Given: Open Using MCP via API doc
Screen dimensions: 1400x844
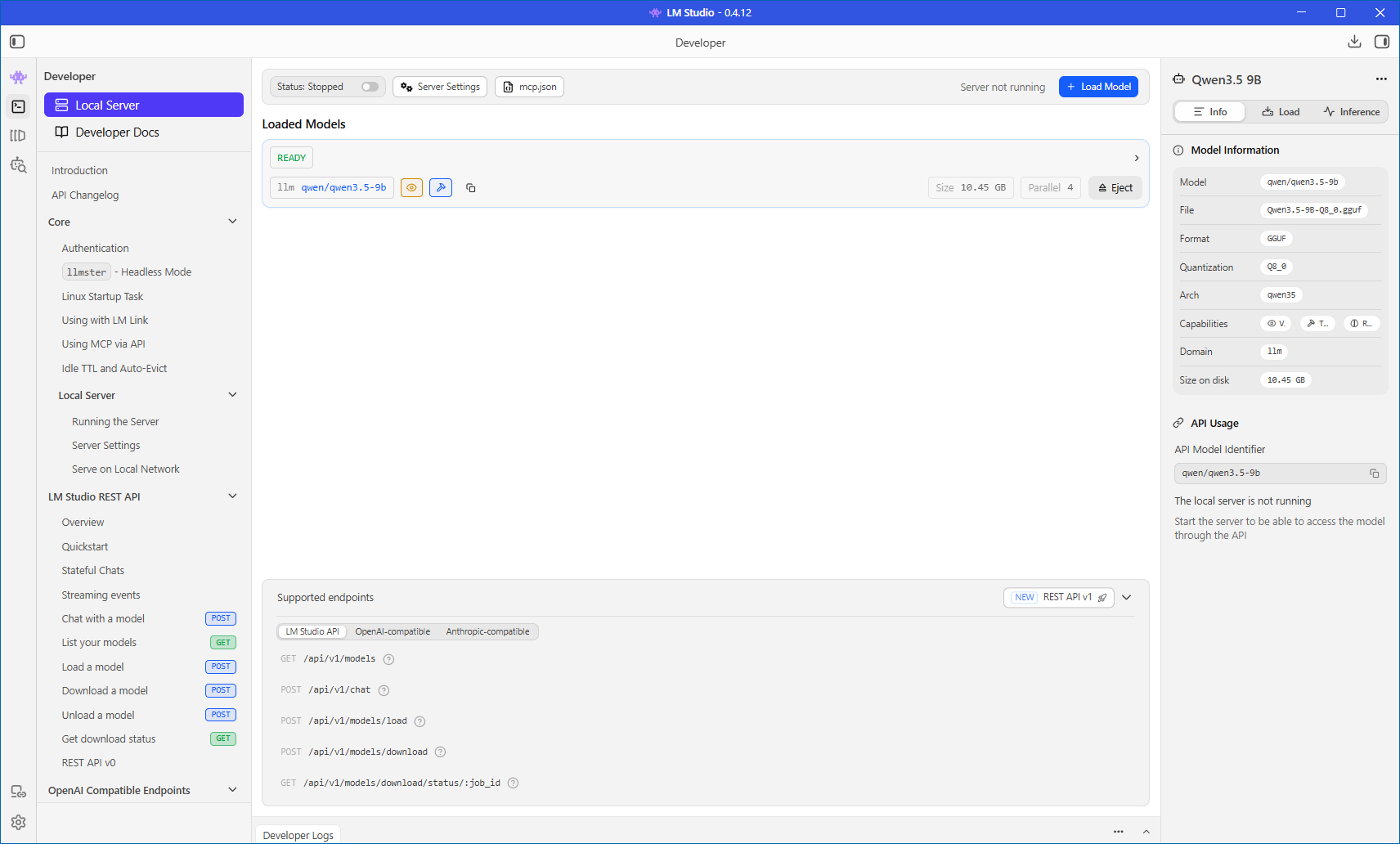Looking at the screenshot, I should click(104, 344).
